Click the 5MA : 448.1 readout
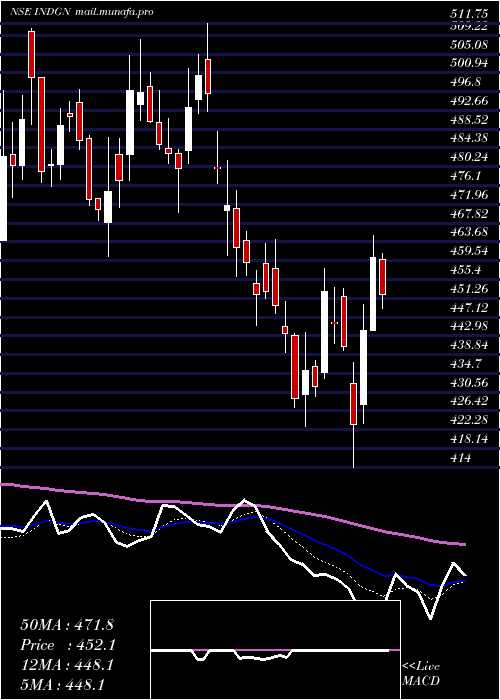Screen dimensions: 500x700 pos(62,684)
